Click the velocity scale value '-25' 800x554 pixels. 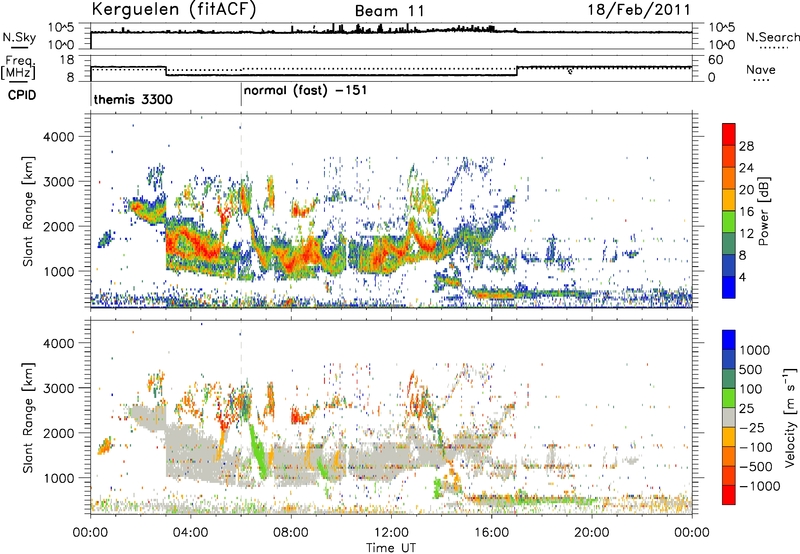(x=752, y=427)
